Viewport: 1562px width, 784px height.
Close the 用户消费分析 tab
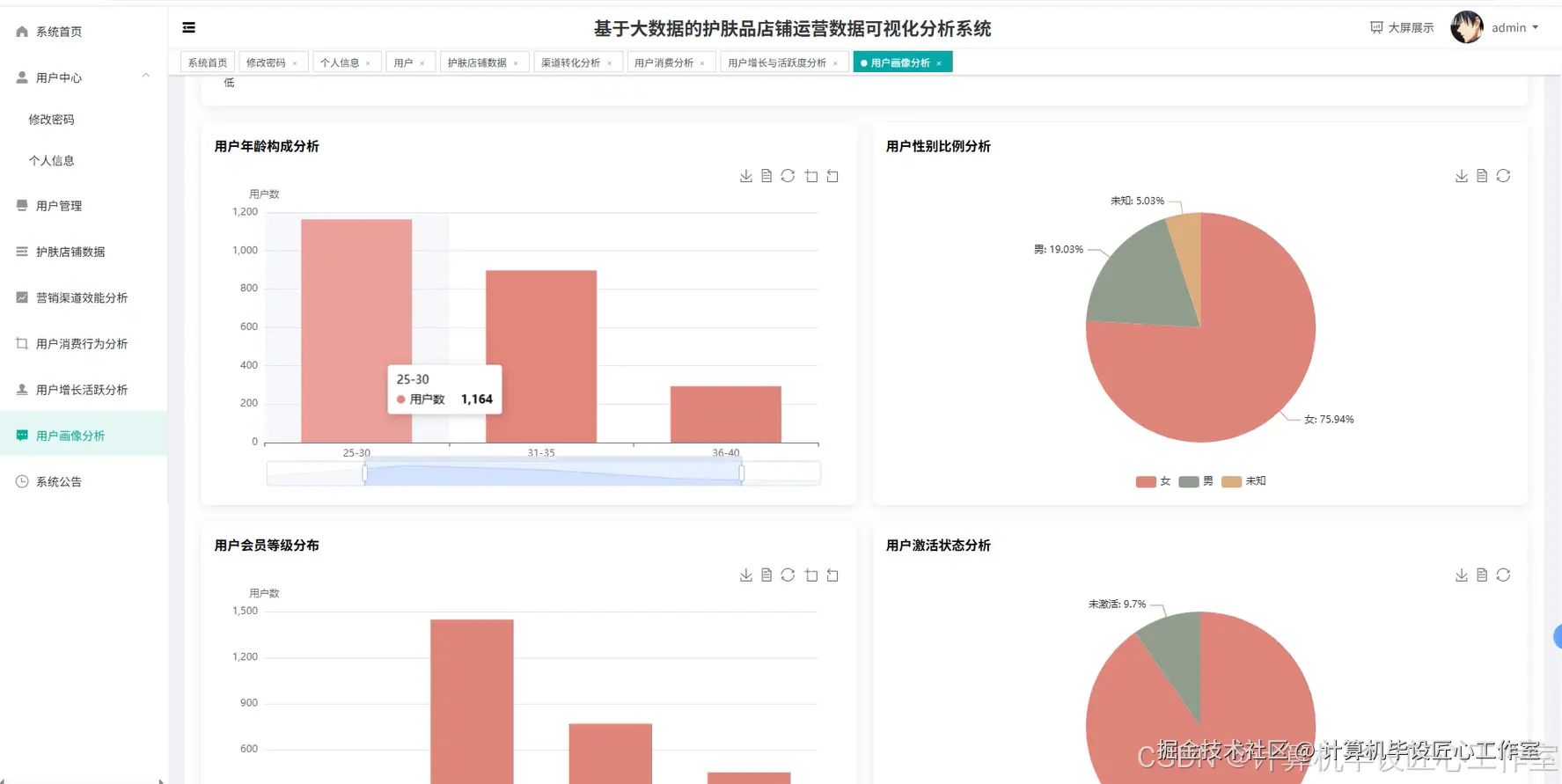pos(702,63)
